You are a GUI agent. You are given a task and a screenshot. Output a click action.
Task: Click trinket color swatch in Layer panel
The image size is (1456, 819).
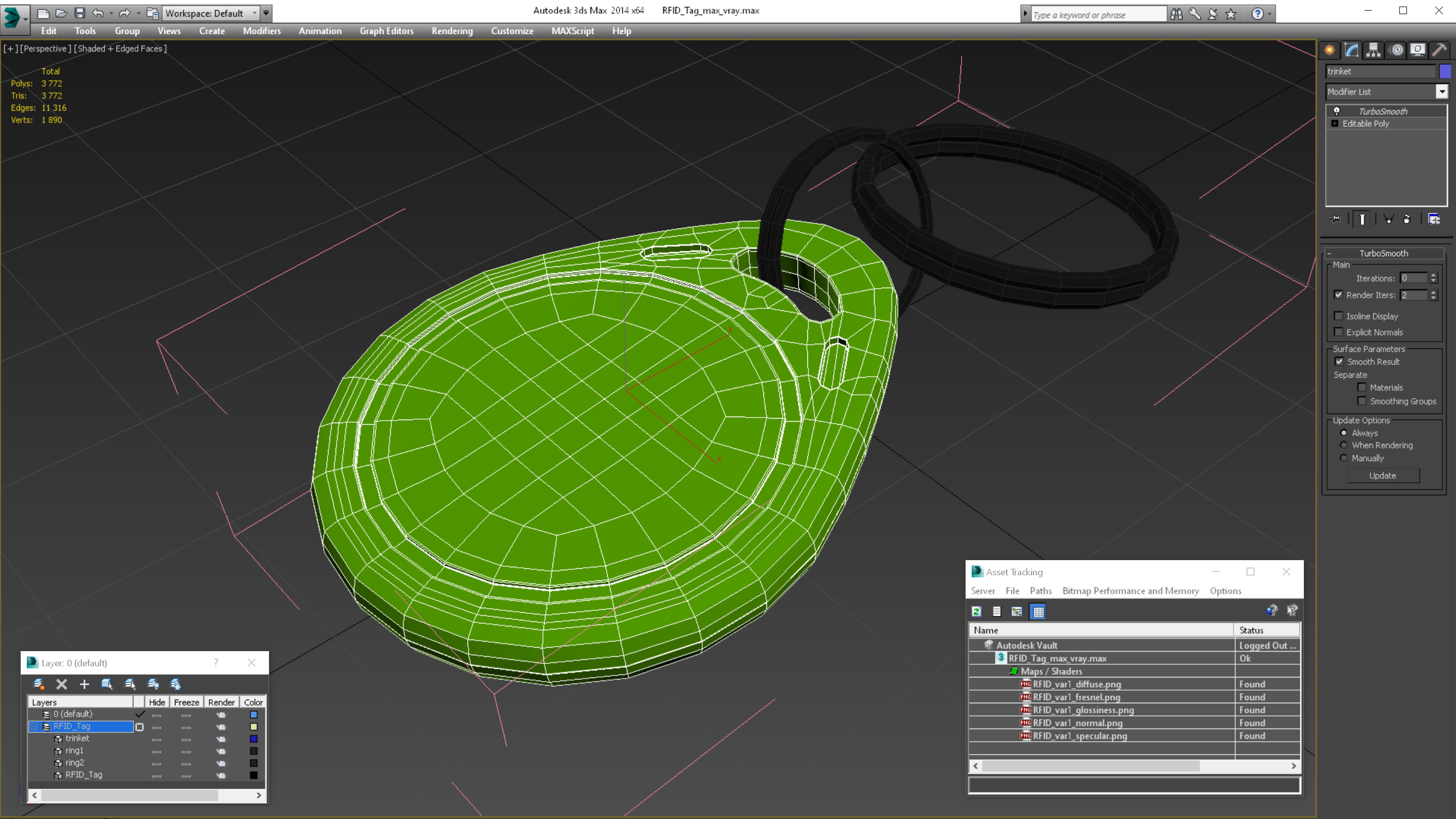pos(253,738)
